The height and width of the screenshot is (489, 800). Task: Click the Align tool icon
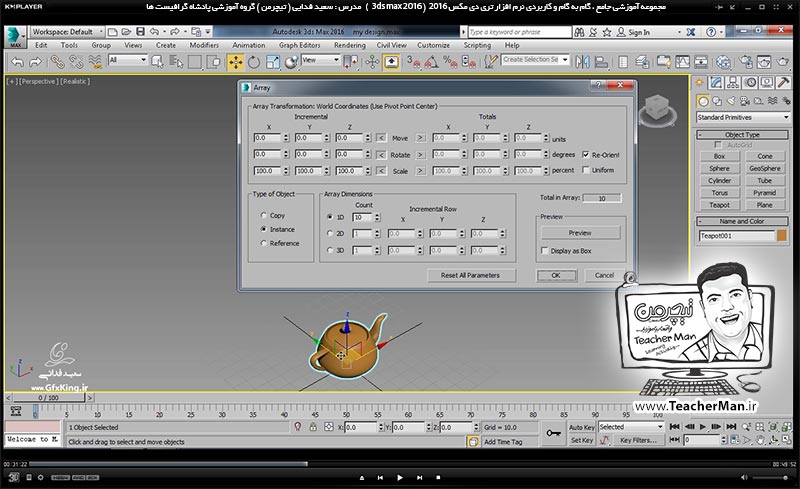coord(601,62)
